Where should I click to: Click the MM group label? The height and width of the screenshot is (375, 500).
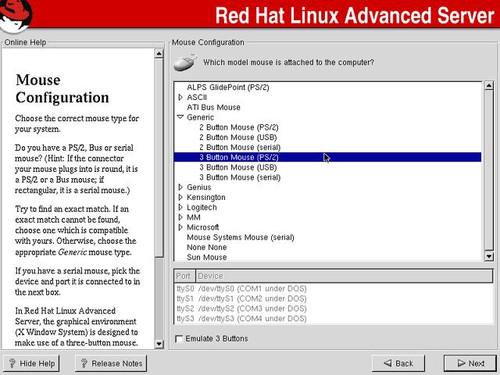tap(193, 217)
